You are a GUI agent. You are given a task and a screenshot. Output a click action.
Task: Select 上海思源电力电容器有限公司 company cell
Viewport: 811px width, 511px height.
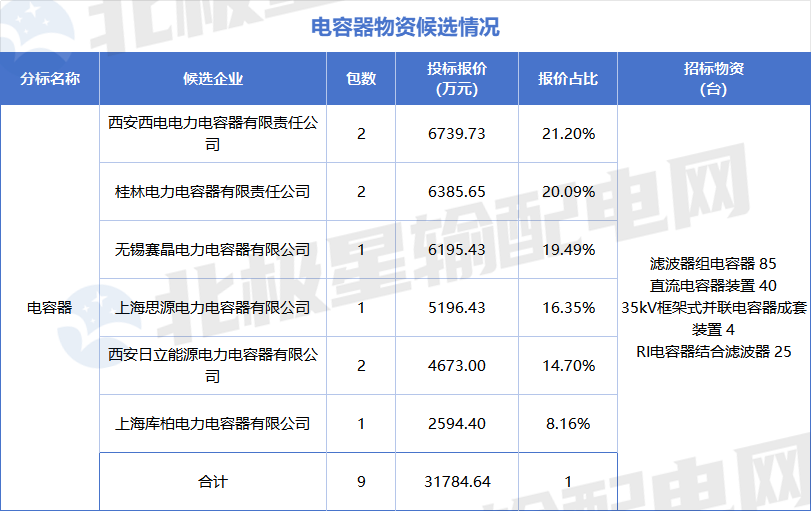213,308
